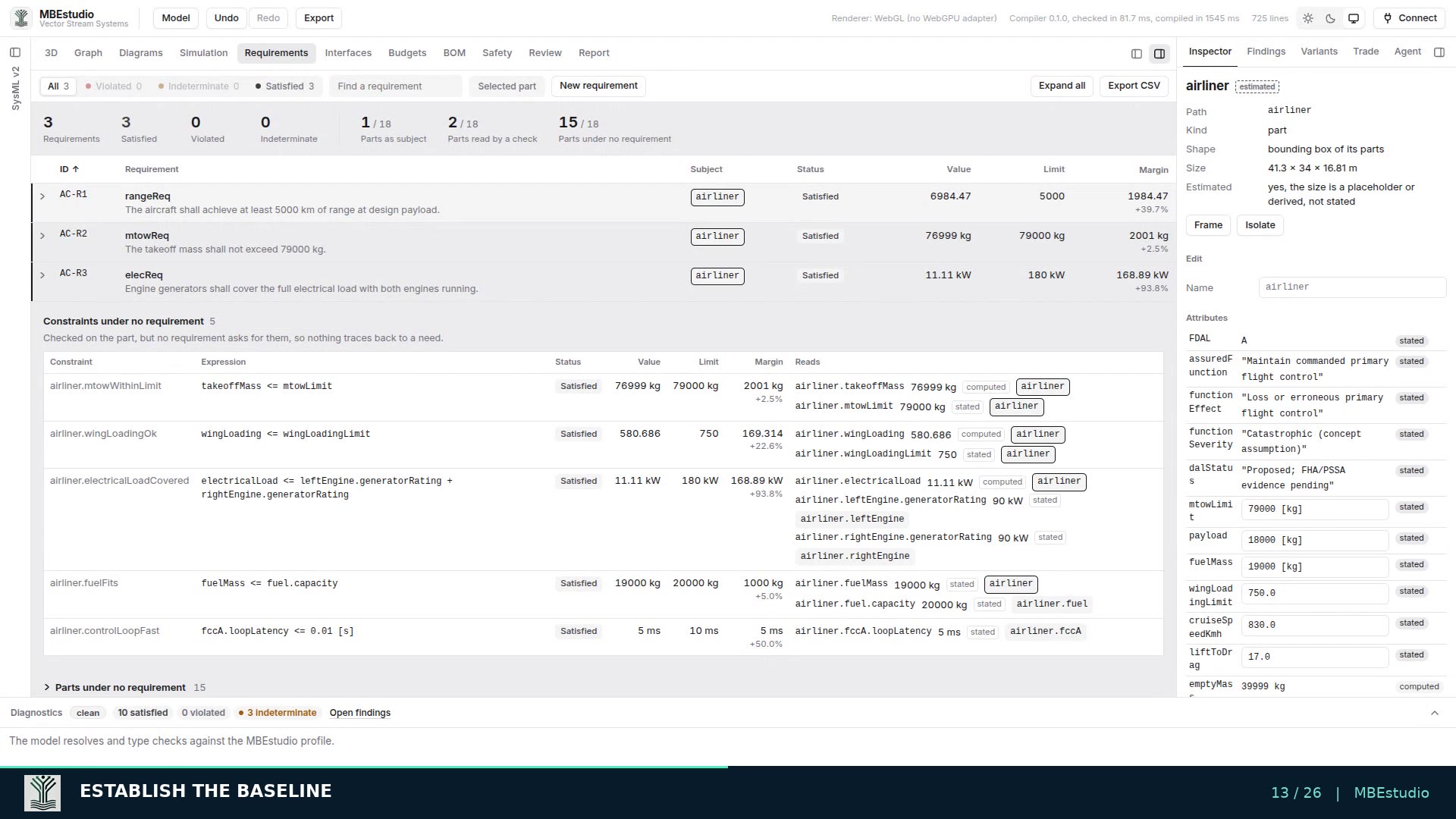1456x819 pixels.
Task: Open the Graph tab
Action: pos(88,53)
